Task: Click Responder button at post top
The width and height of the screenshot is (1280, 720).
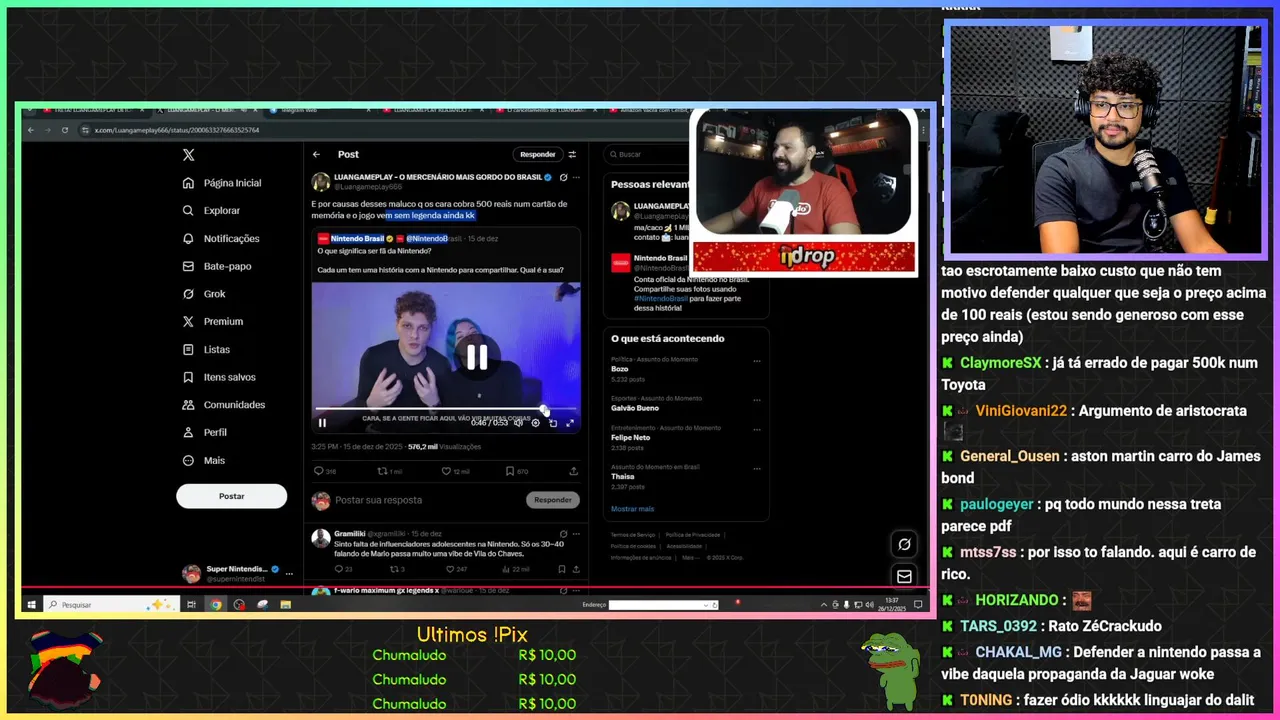Action: tap(537, 154)
